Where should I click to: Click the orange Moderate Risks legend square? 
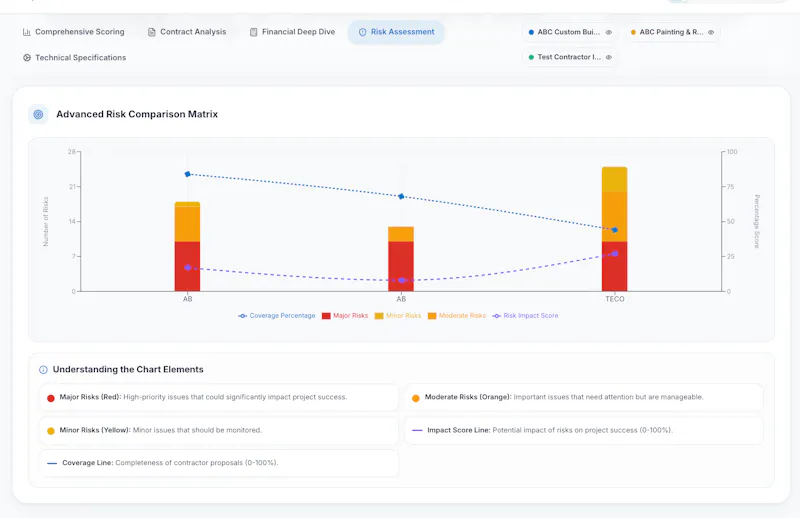(x=432, y=316)
